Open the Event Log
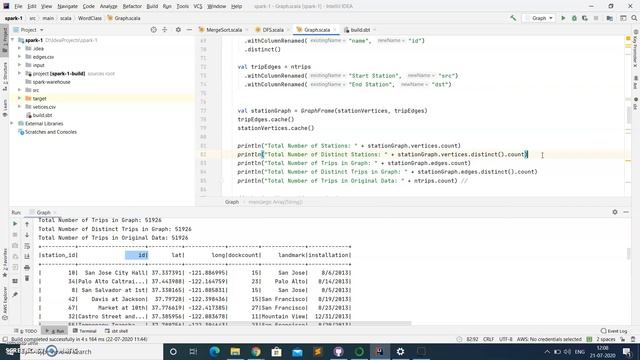Viewport: 640px width, 360px height. point(614,331)
